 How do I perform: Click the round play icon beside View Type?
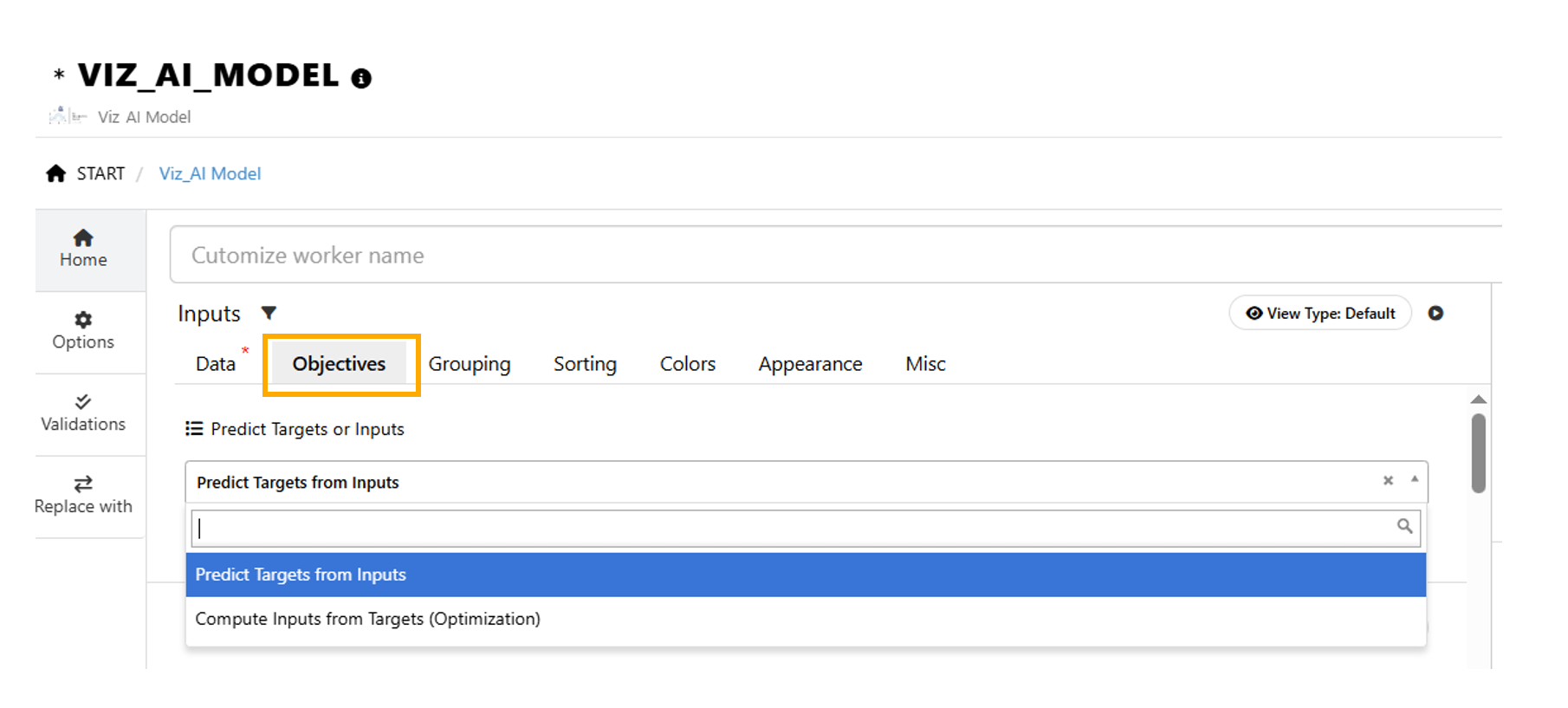[1435, 313]
